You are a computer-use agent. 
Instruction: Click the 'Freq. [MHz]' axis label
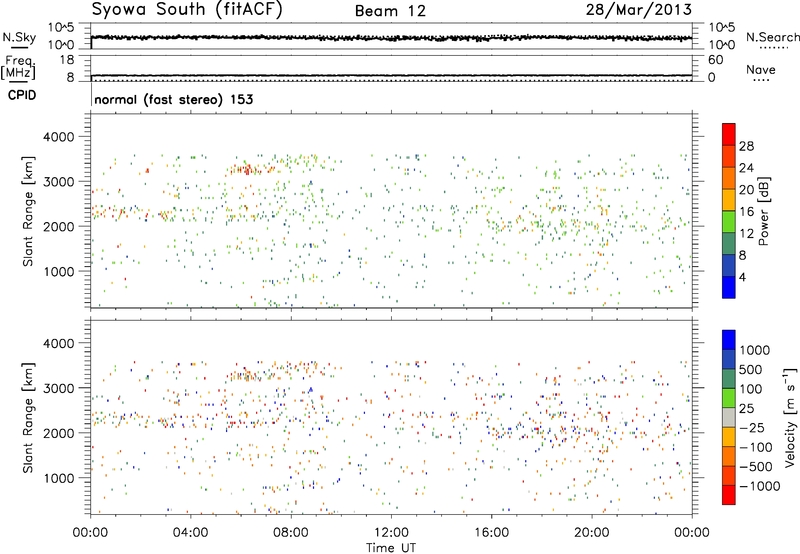pyautogui.click(x=18, y=68)
